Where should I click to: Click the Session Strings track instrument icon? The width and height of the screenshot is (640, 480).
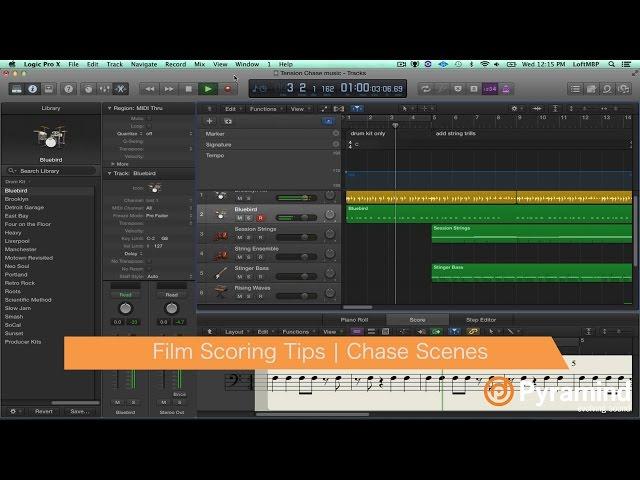[221, 234]
